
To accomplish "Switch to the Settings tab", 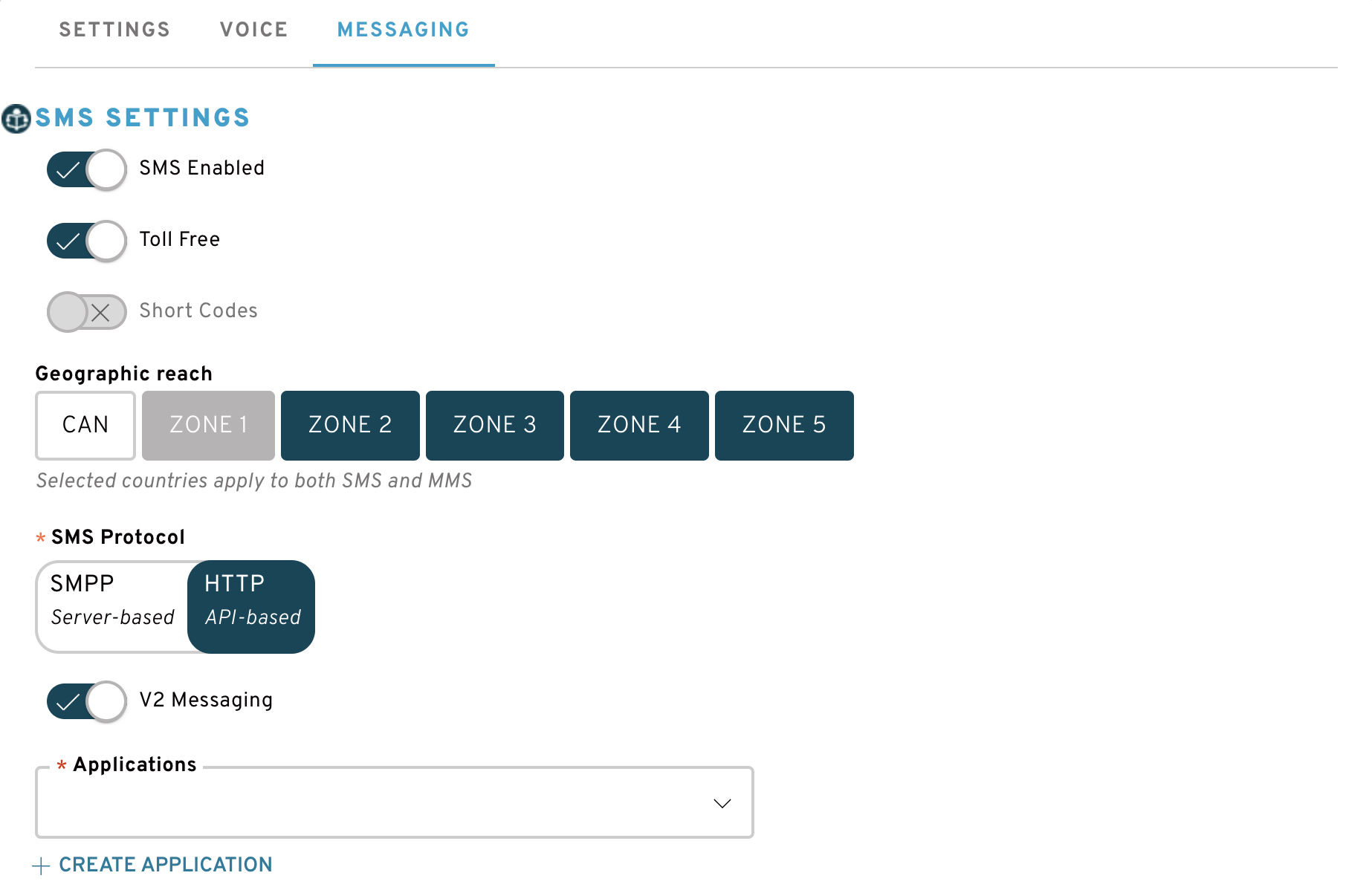I will point(115,30).
